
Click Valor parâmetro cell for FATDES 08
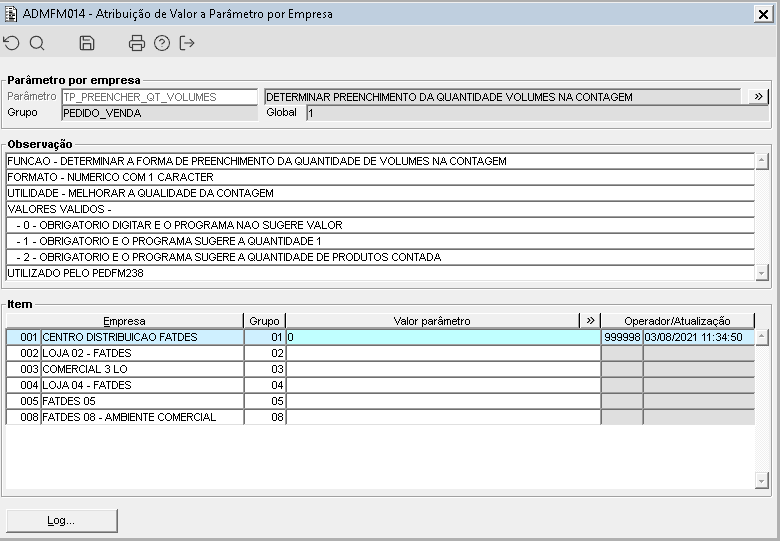click(443, 417)
